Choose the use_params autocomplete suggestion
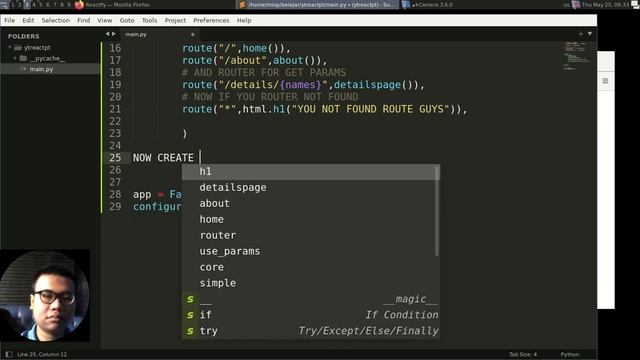 click(311, 251)
